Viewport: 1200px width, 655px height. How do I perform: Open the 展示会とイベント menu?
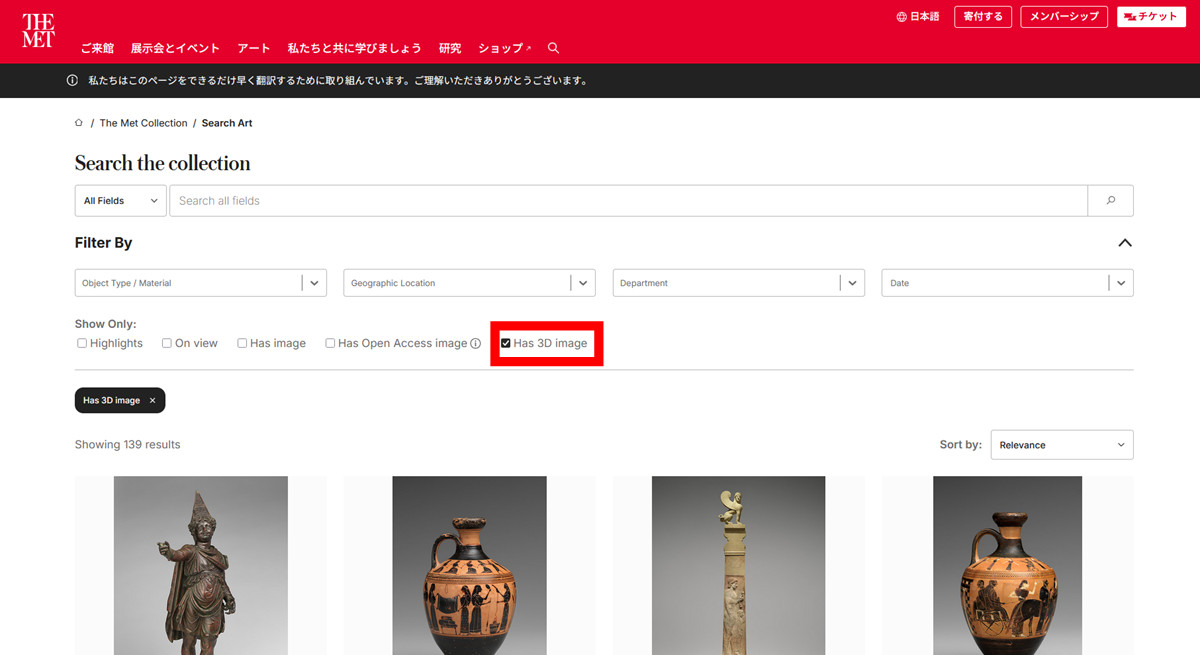pyautogui.click(x=175, y=48)
